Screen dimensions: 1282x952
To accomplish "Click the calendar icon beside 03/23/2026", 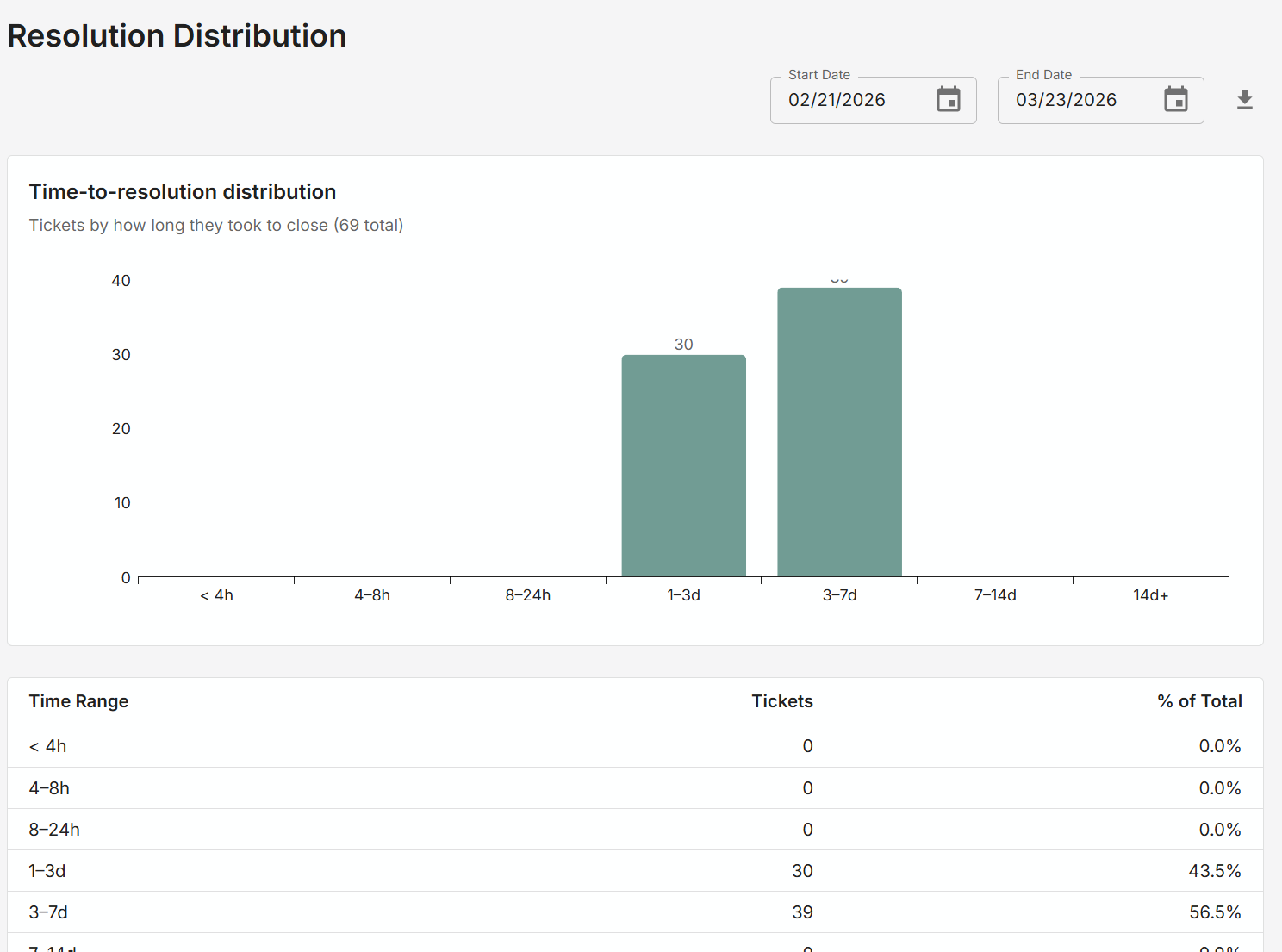I will [1175, 99].
